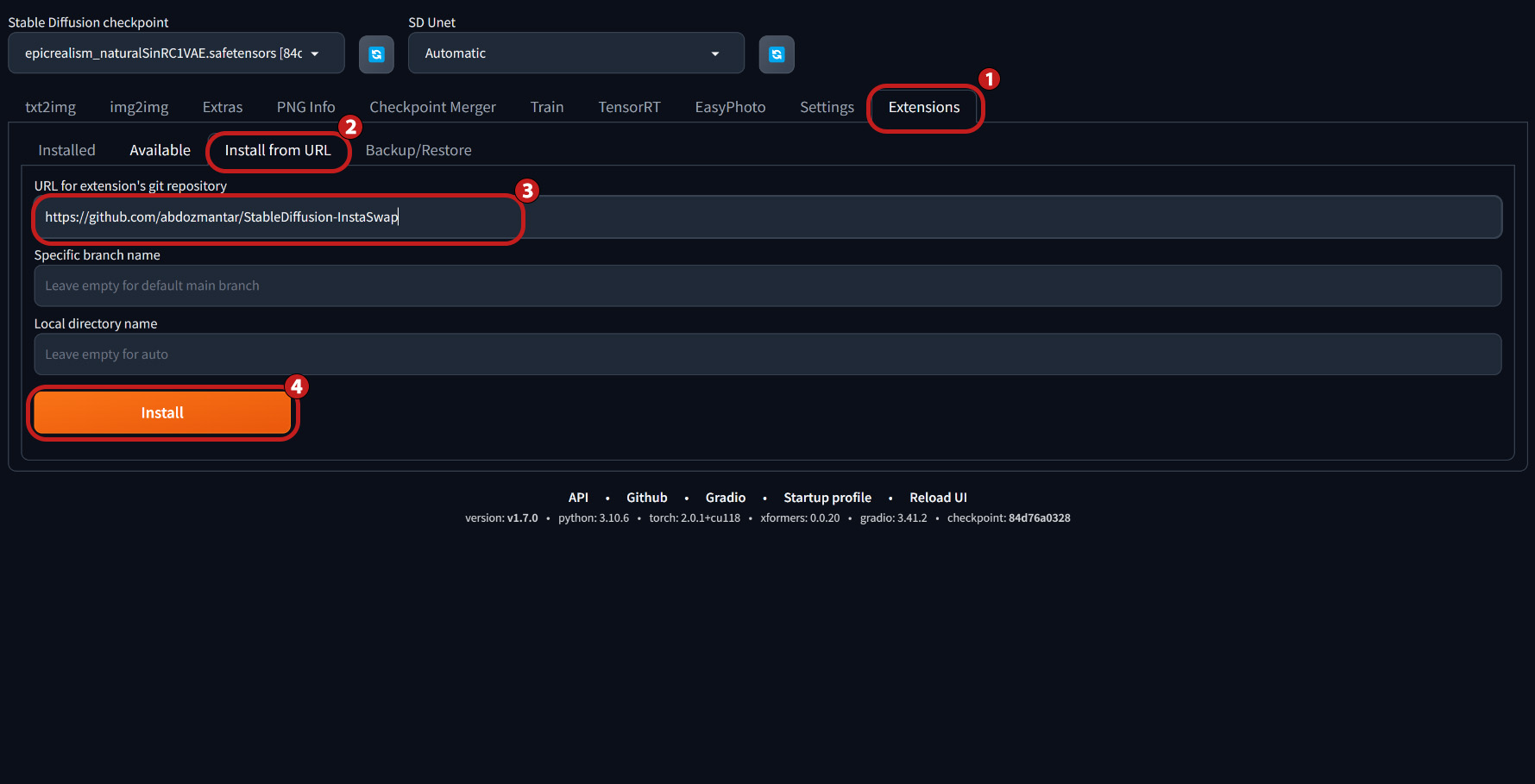1535x784 pixels.
Task: Click the gradio: 3.41.2 text
Action: pos(893,518)
